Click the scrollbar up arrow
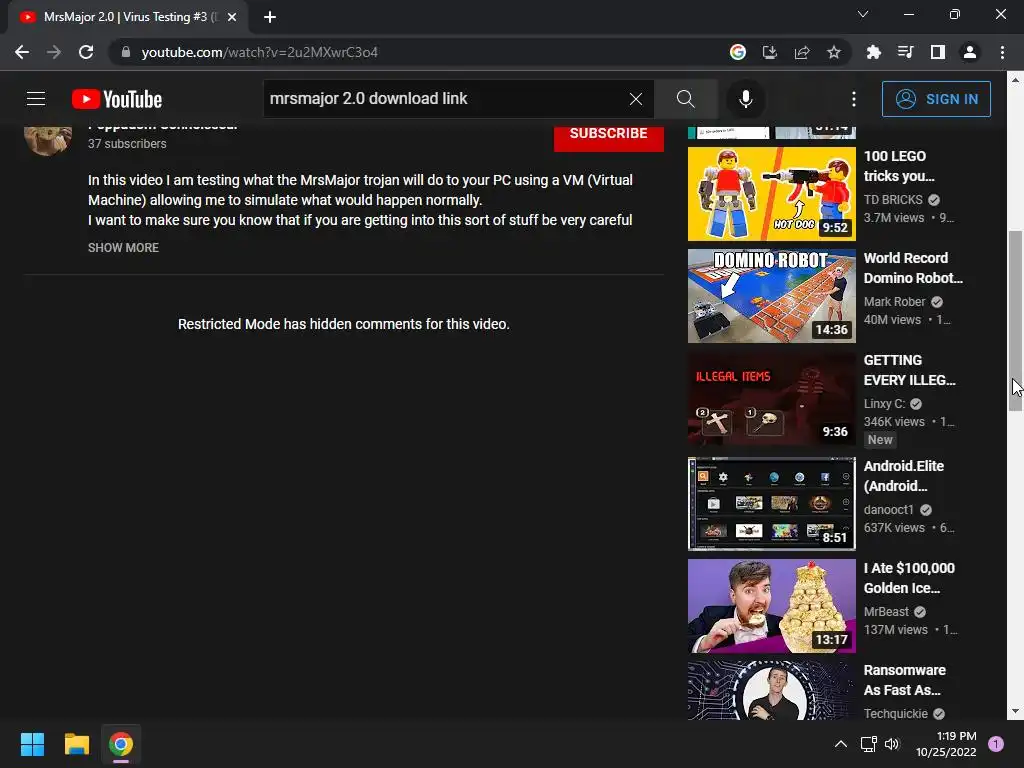The width and height of the screenshot is (1024, 768). (x=1015, y=80)
